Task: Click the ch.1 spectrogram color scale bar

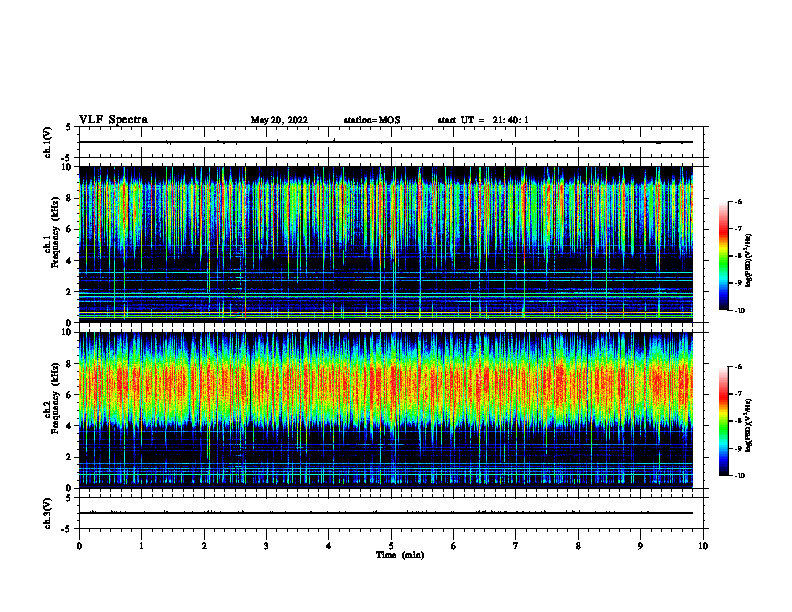Action: 723,256
